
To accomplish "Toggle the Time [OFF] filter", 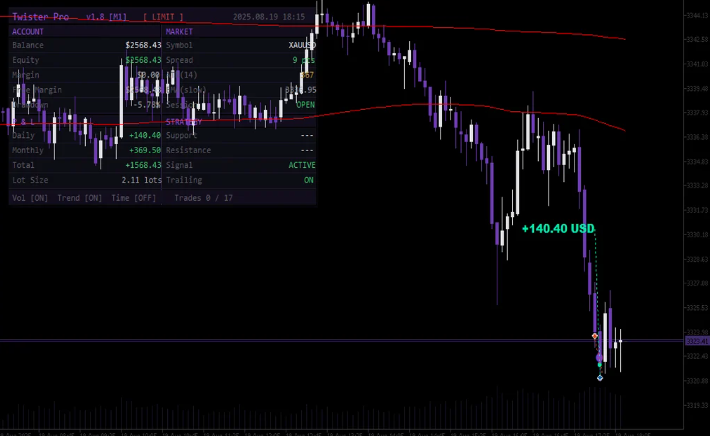I will click(134, 198).
